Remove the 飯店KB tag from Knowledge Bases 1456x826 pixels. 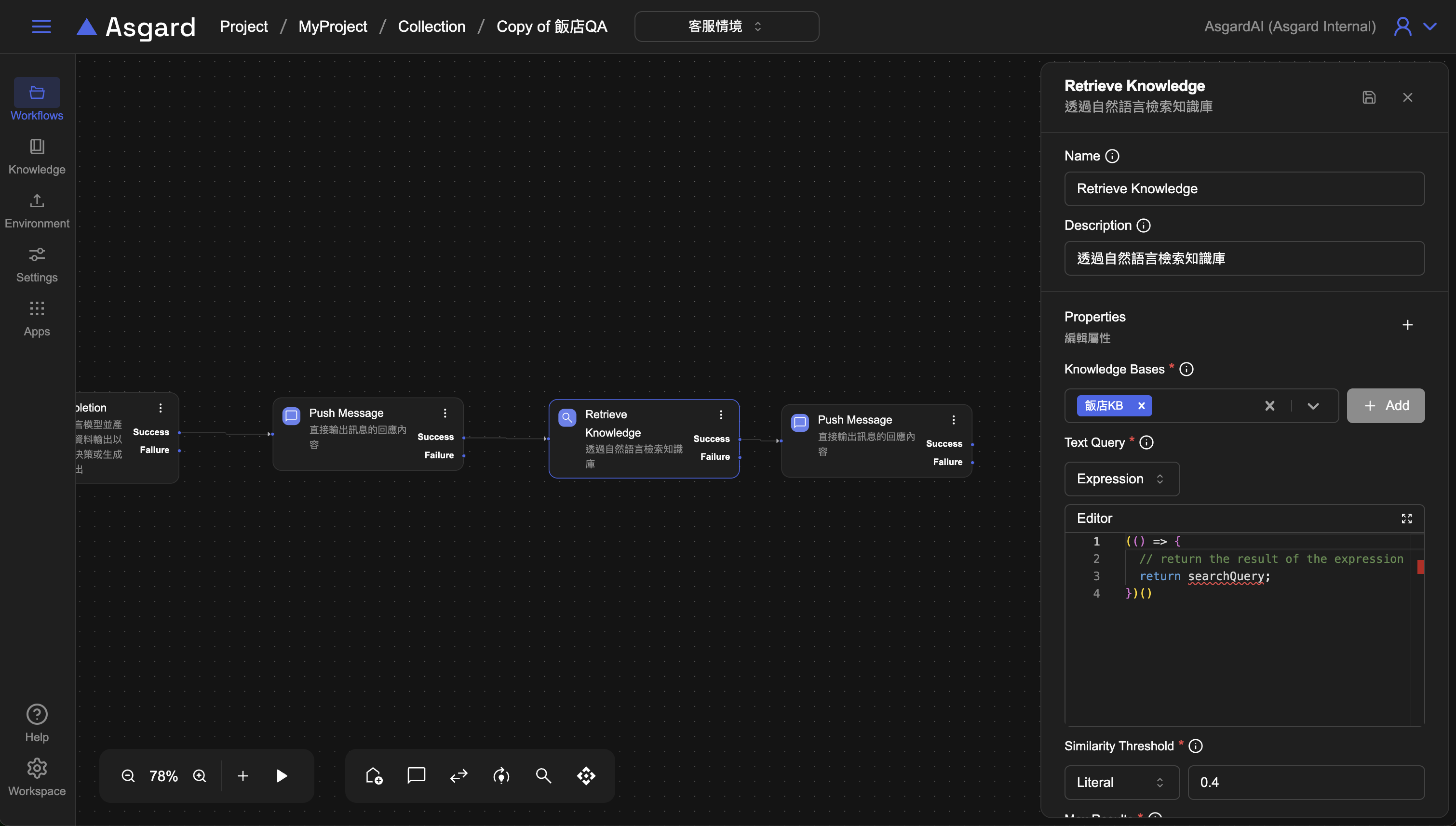(x=1141, y=406)
